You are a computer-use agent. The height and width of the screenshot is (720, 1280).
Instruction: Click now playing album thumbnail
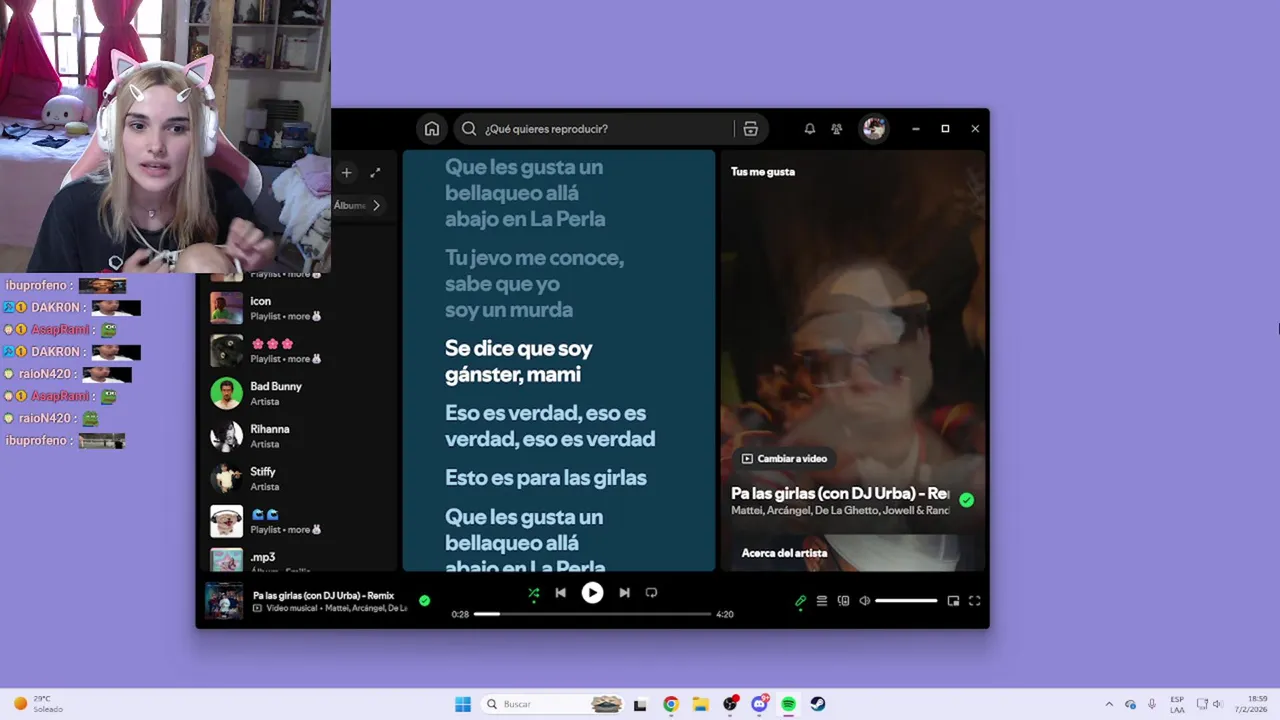pos(224,601)
